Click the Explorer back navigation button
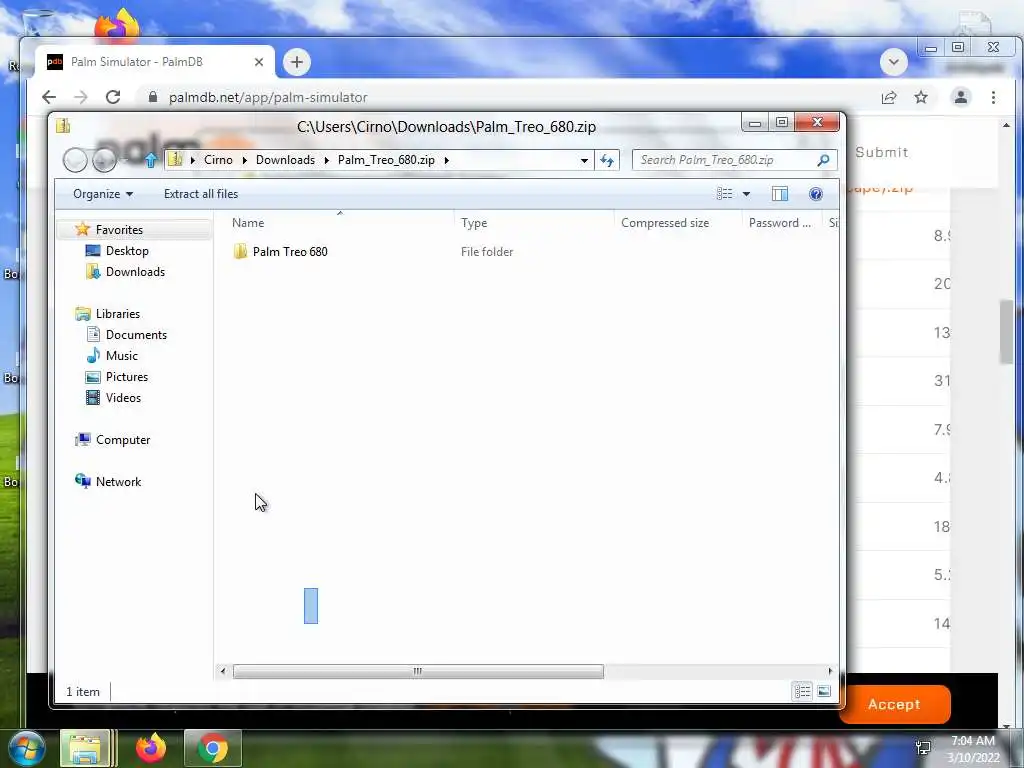Screen dimensions: 1024x768 click(75, 160)
